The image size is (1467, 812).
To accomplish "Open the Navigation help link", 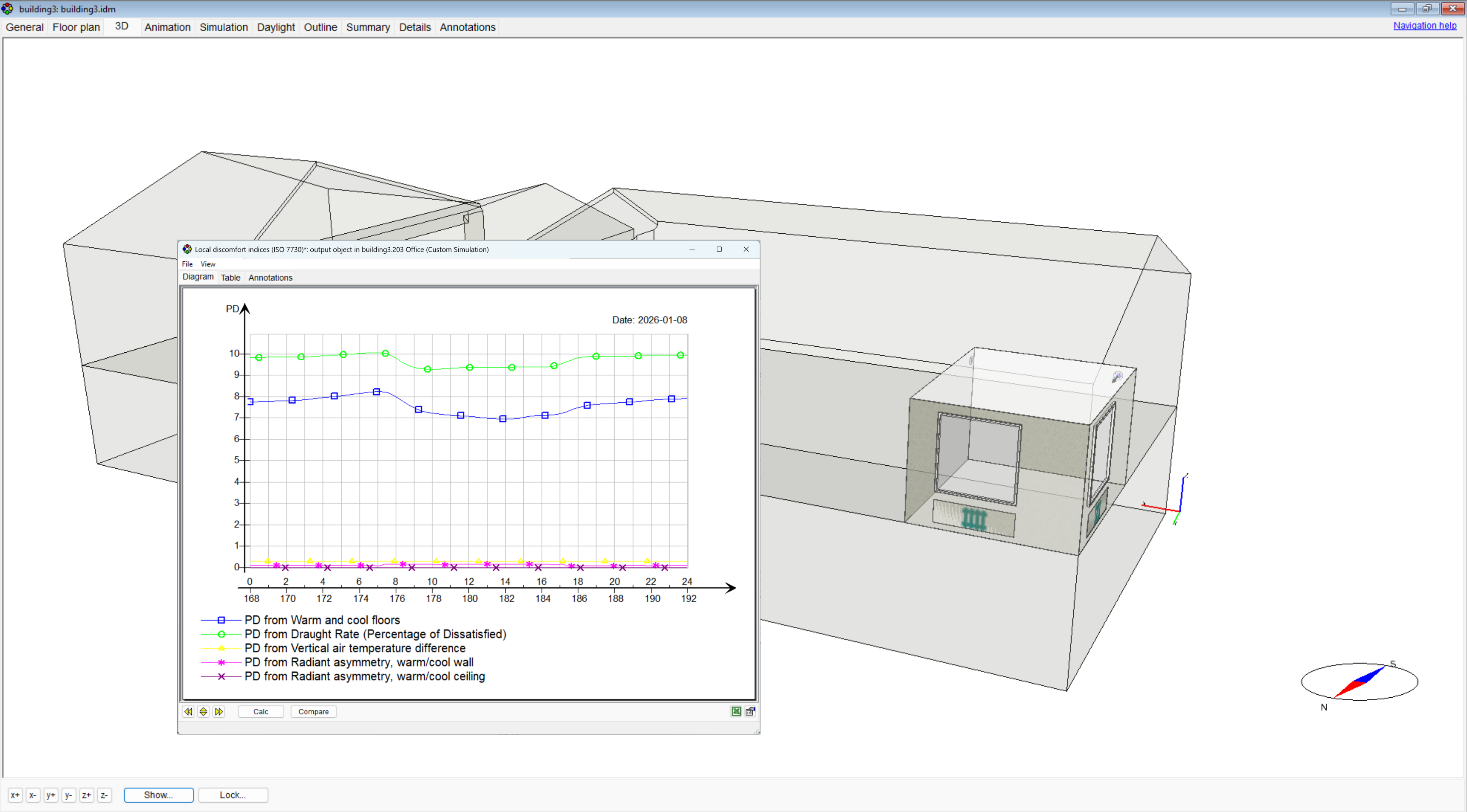I will pyautogui.click(x=1424, y=25).
